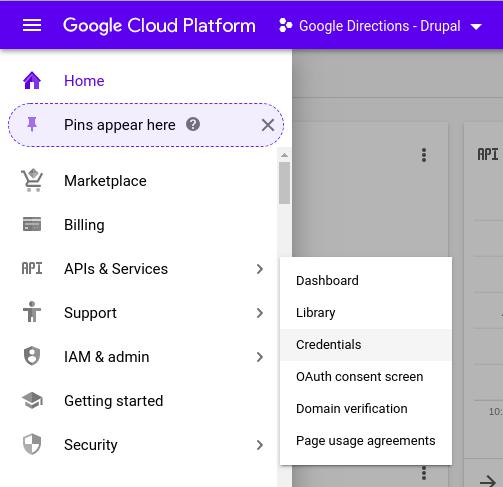
Task: Open the help question mark for pins
Action: click(x=193, y=124)
